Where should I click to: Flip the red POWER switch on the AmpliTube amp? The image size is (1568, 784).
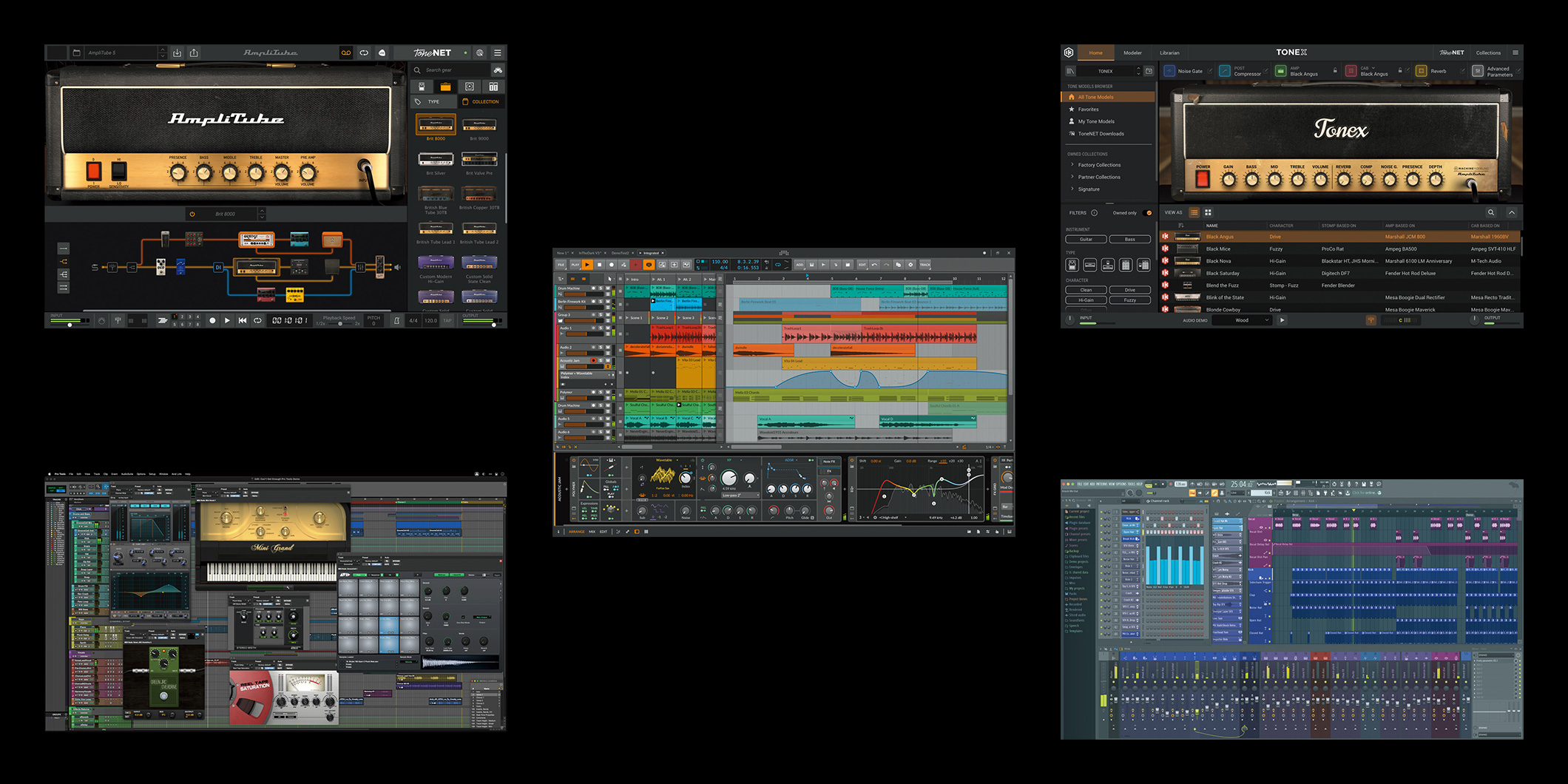(x=94, y=172)
